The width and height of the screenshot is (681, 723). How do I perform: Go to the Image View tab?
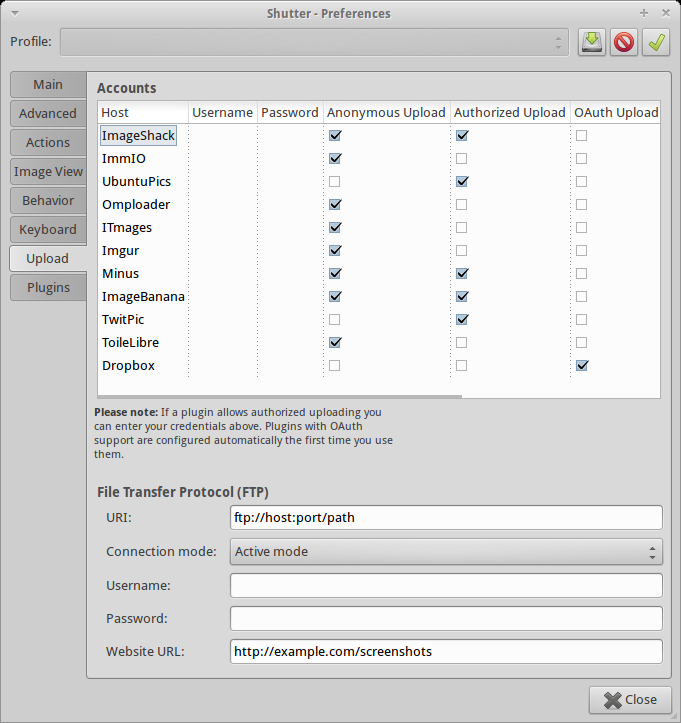tap(48, 172)
